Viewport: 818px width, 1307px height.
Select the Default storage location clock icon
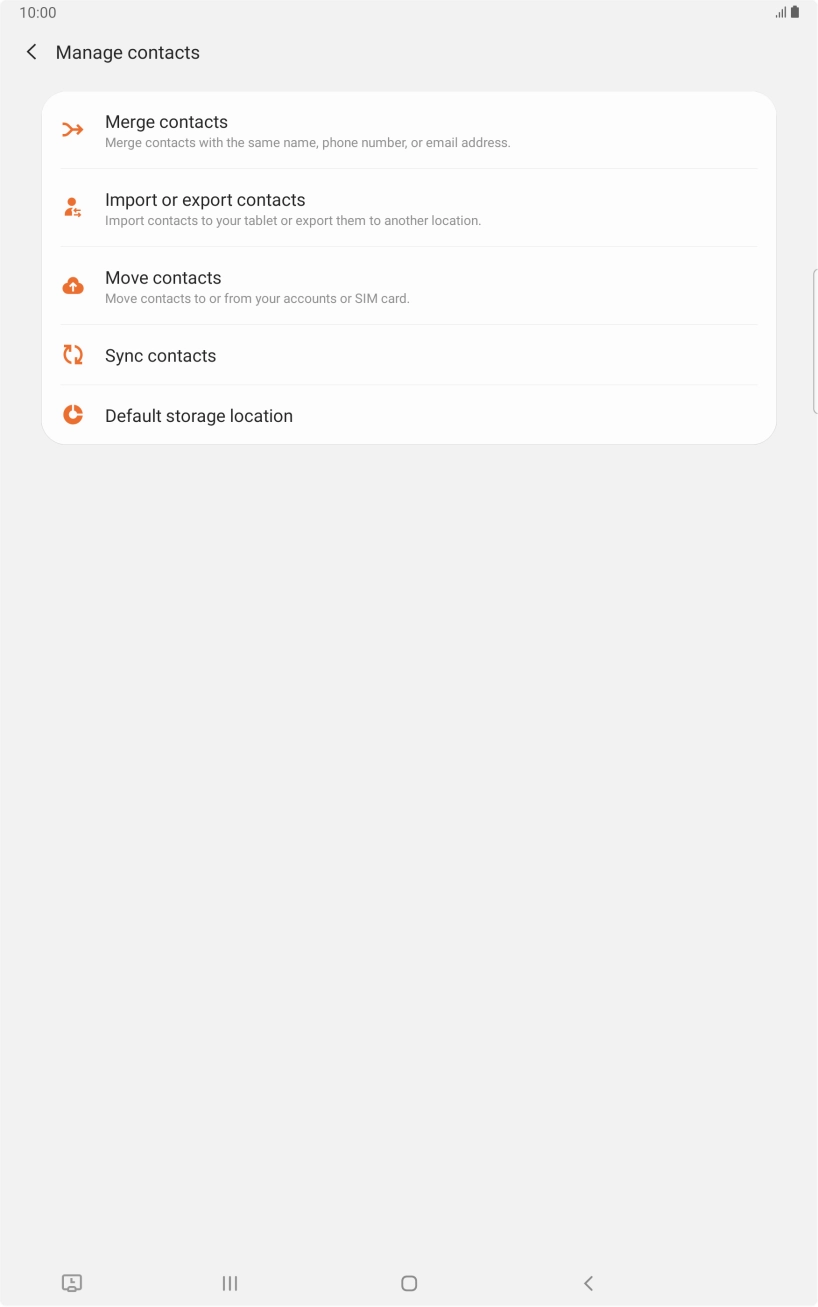point(72,414)
